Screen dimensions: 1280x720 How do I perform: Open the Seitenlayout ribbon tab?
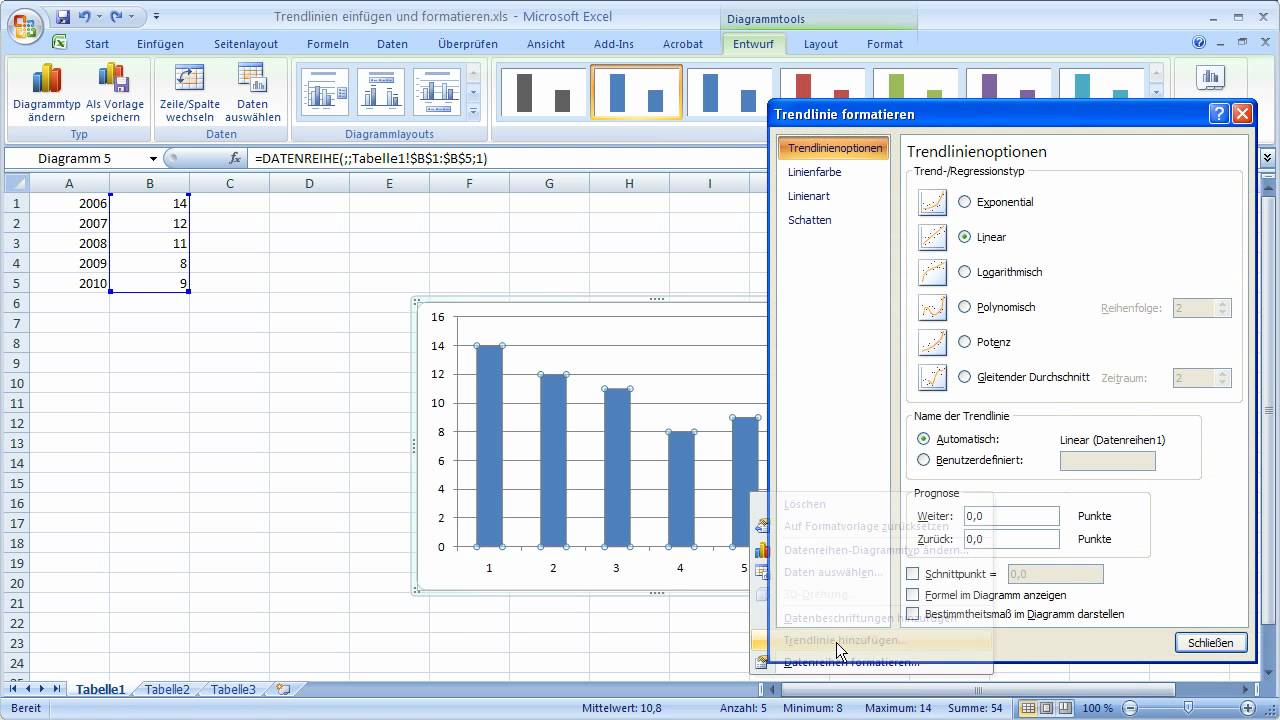point(245,44)
